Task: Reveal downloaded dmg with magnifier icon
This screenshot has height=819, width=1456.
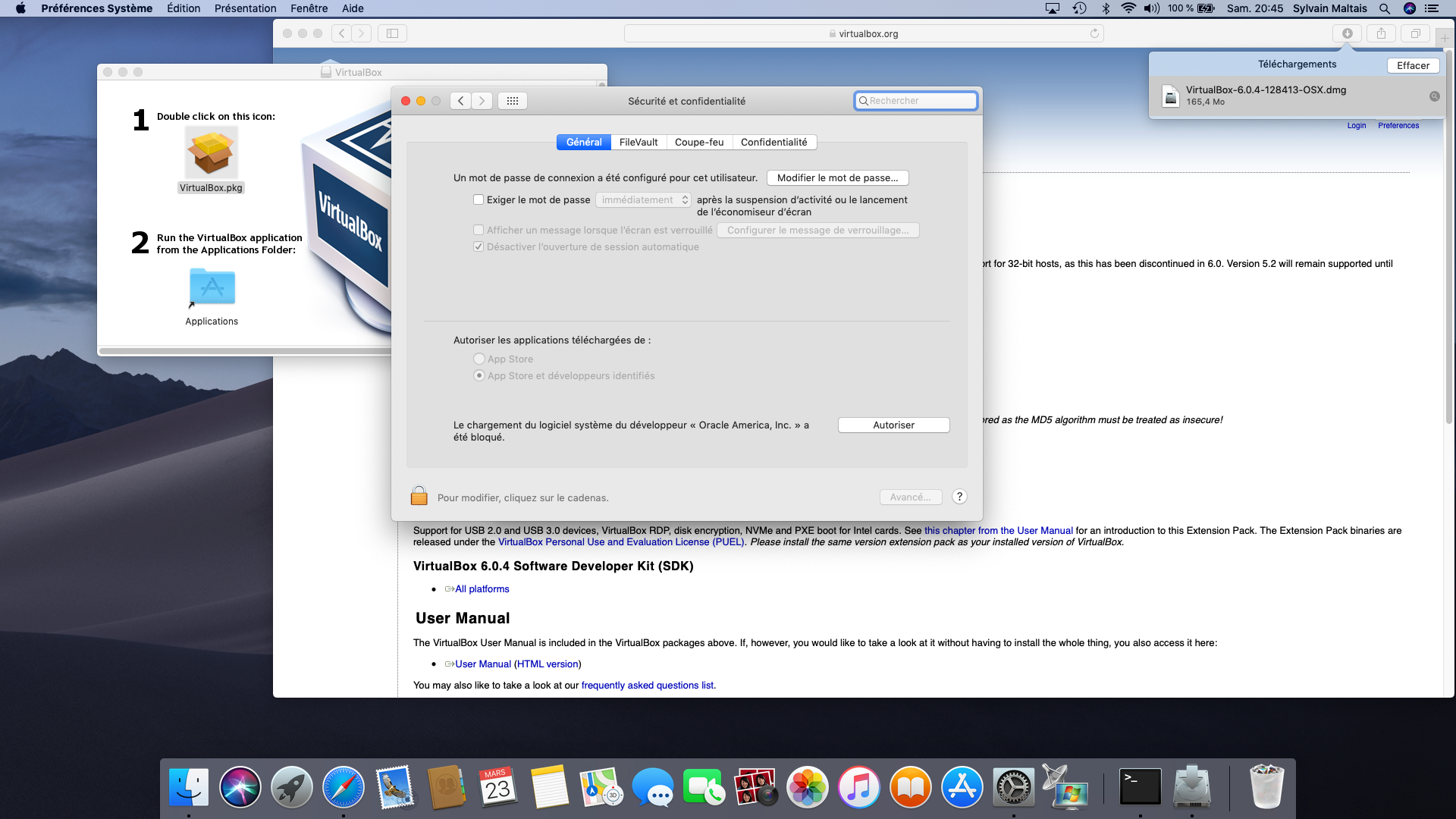Action: (x=1434, y=96)
